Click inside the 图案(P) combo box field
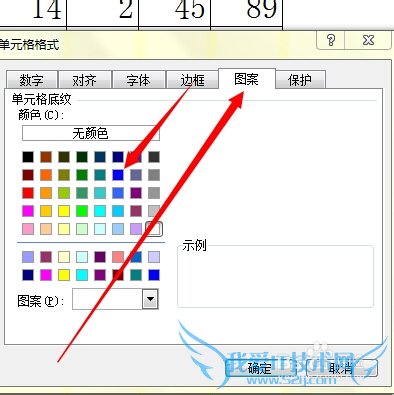 (107, 299)
